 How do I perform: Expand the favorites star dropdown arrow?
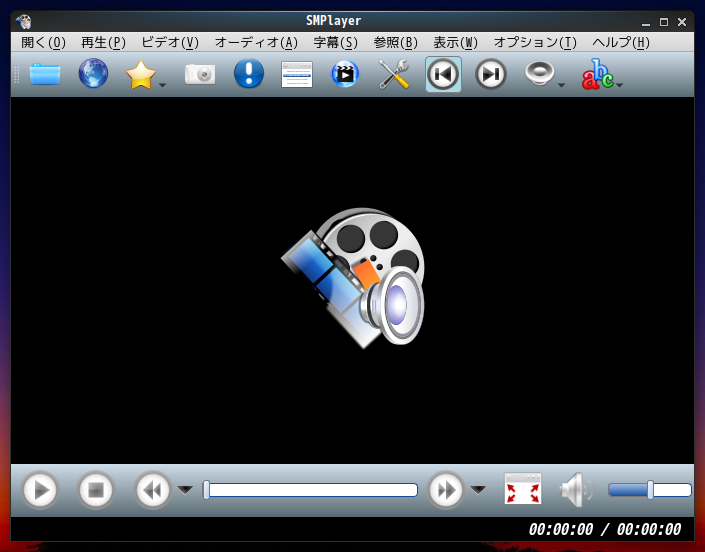point(162,85)
